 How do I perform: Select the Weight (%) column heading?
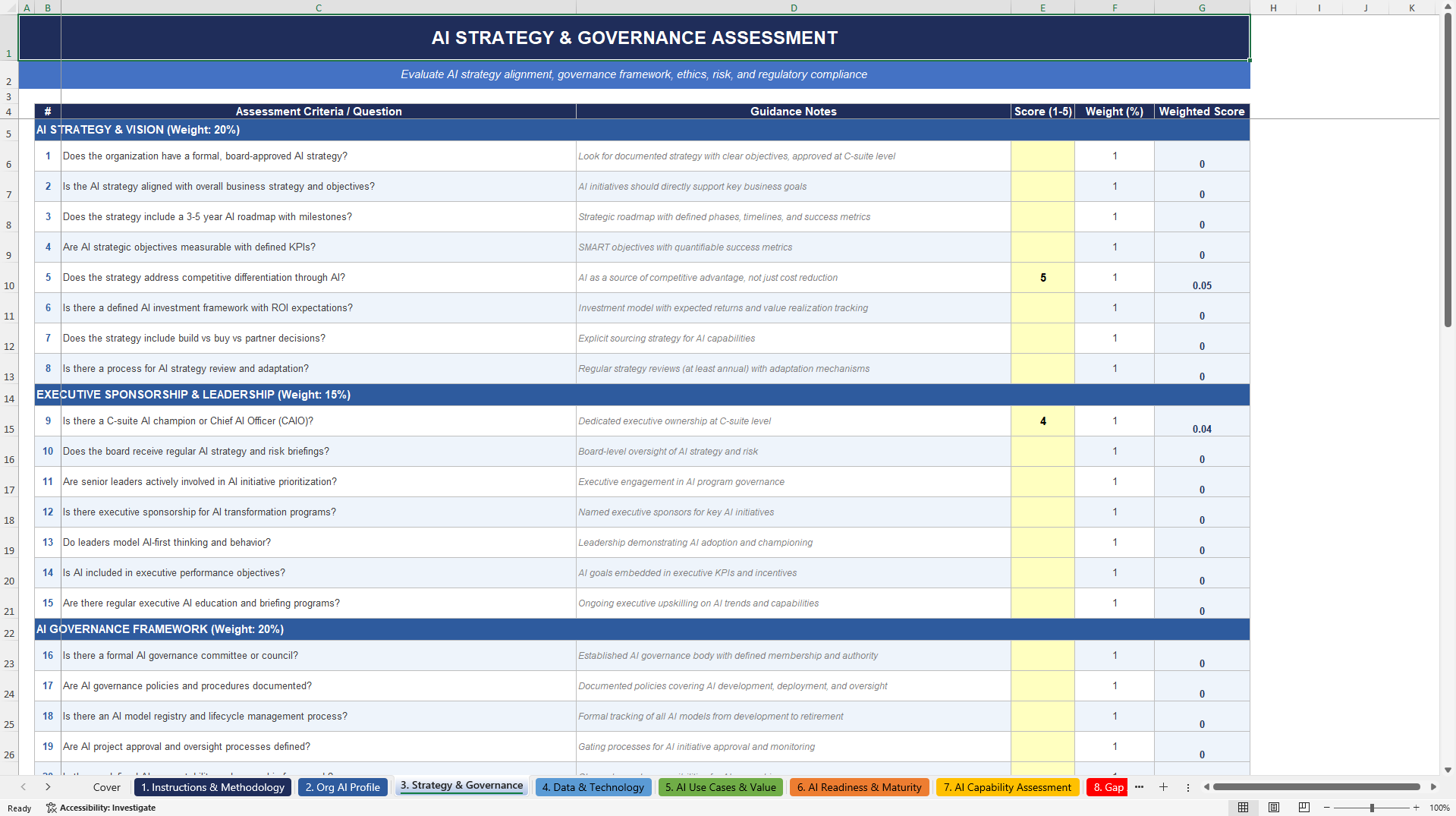tap(1115, 112)
